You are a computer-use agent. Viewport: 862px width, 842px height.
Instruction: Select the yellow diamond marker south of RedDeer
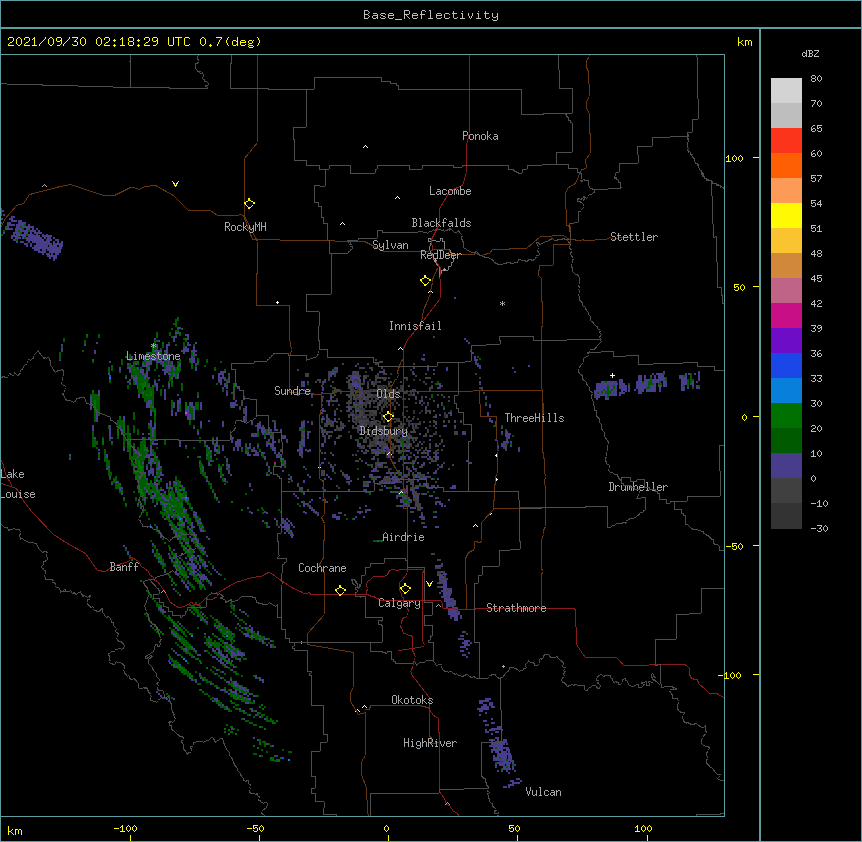(x=425, y=281)
